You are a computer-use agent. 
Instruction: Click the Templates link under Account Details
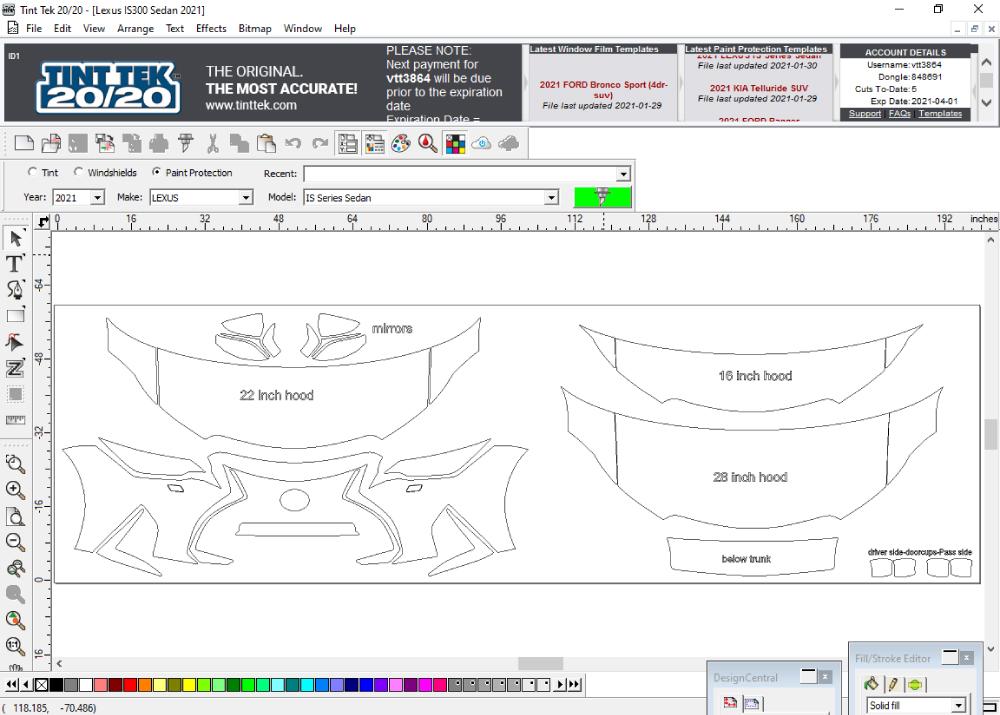click(943, 113)
